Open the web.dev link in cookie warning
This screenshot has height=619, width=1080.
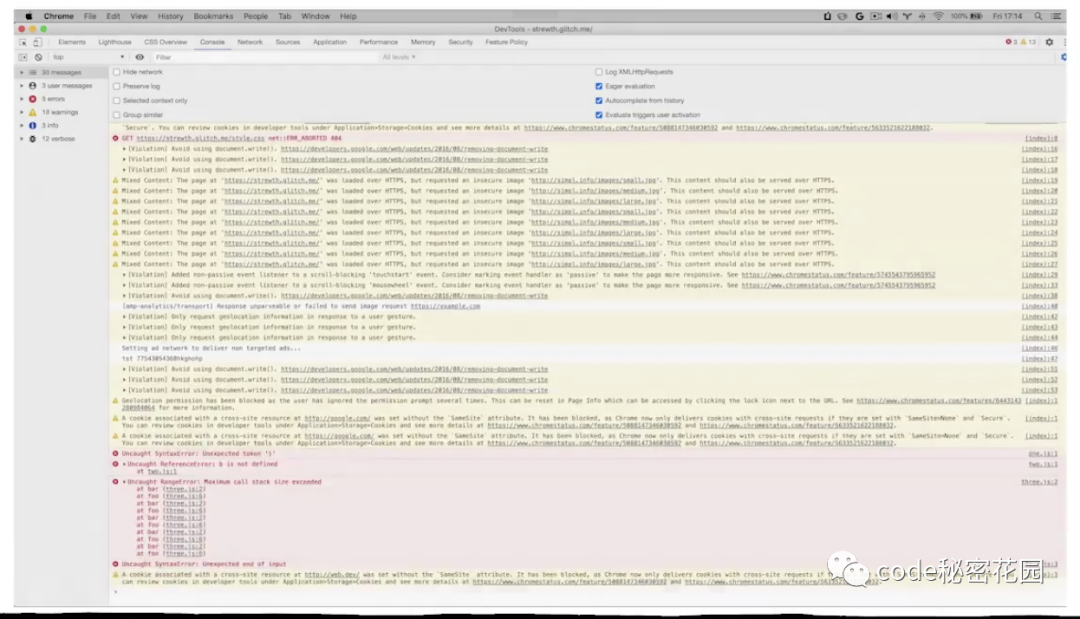point(331,574)
